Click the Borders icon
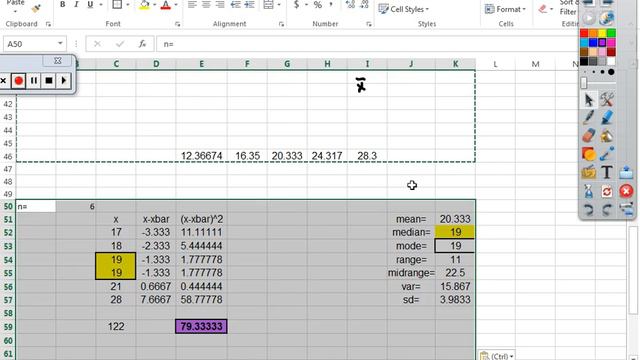The height and width of the screenshot is (360, 640). tap(117, 4)
